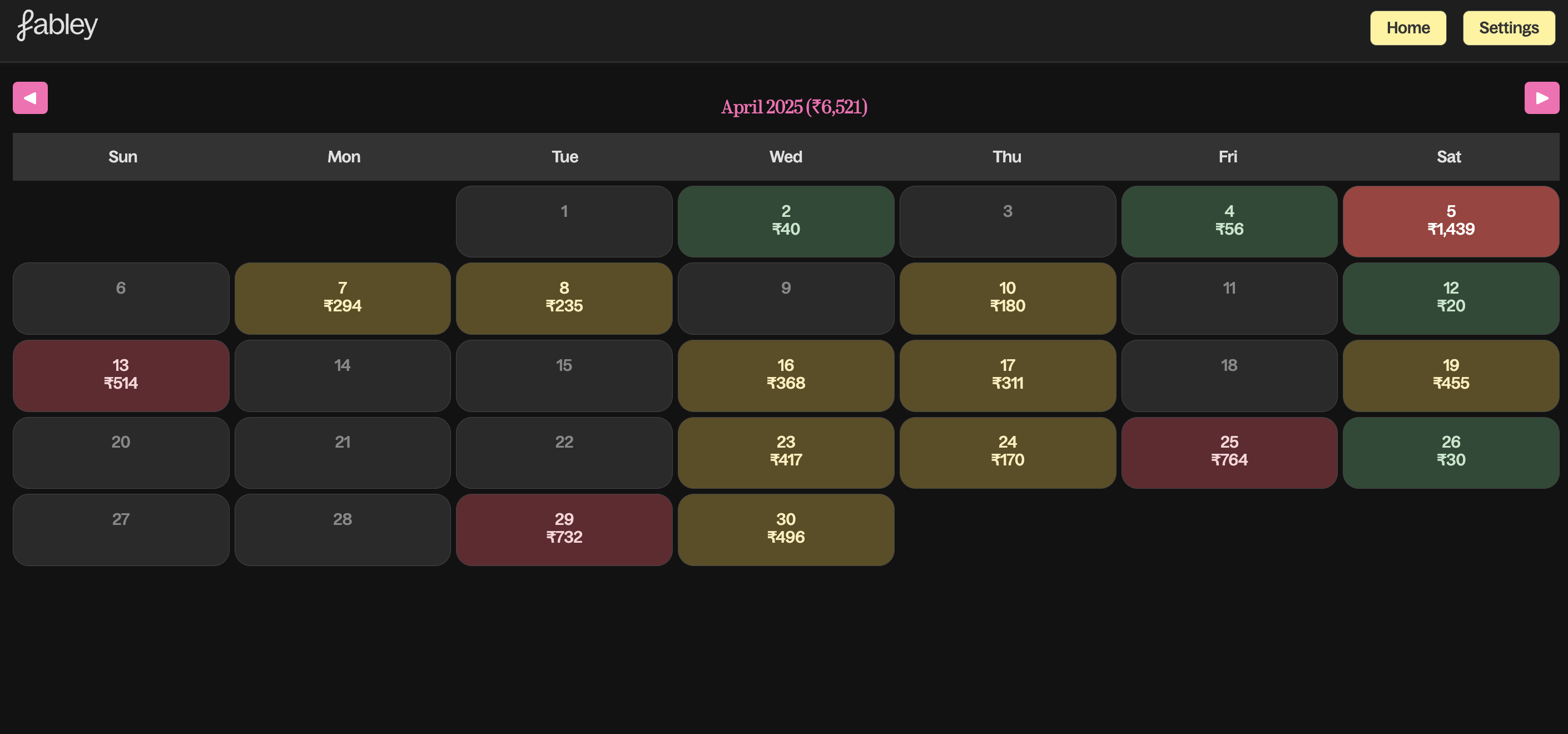
Task: Select April 4 showing ₹56
Action: pyautogui.click(x=1228, y=221)
